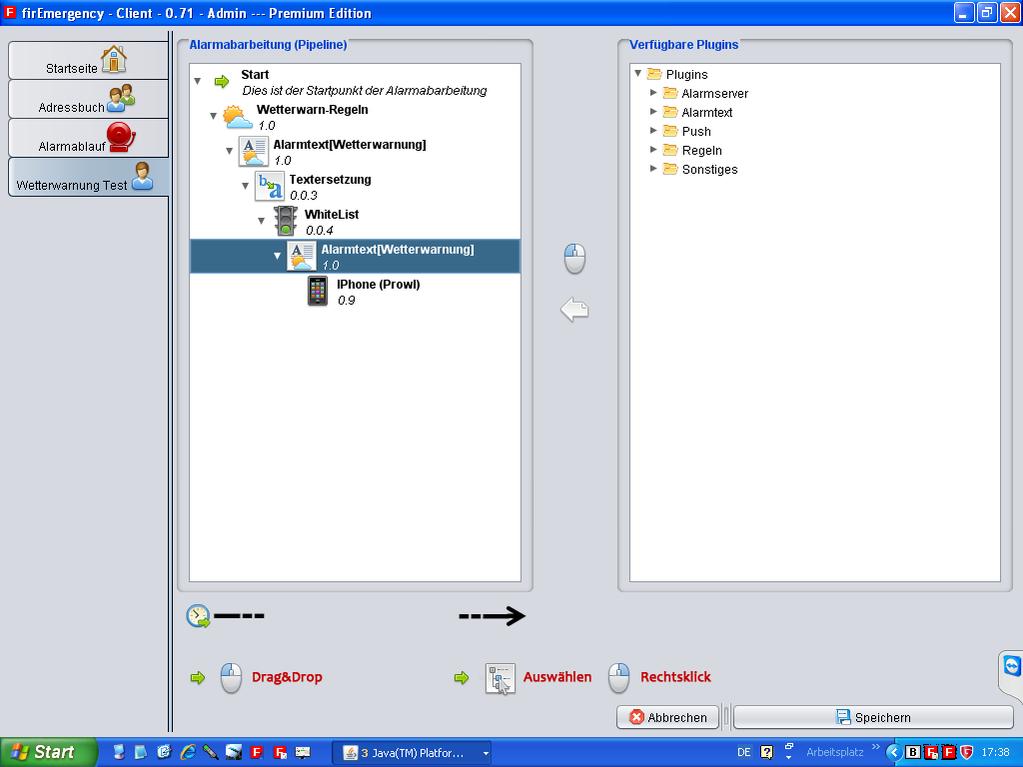Open the Windows Start menu

point(48,752)
